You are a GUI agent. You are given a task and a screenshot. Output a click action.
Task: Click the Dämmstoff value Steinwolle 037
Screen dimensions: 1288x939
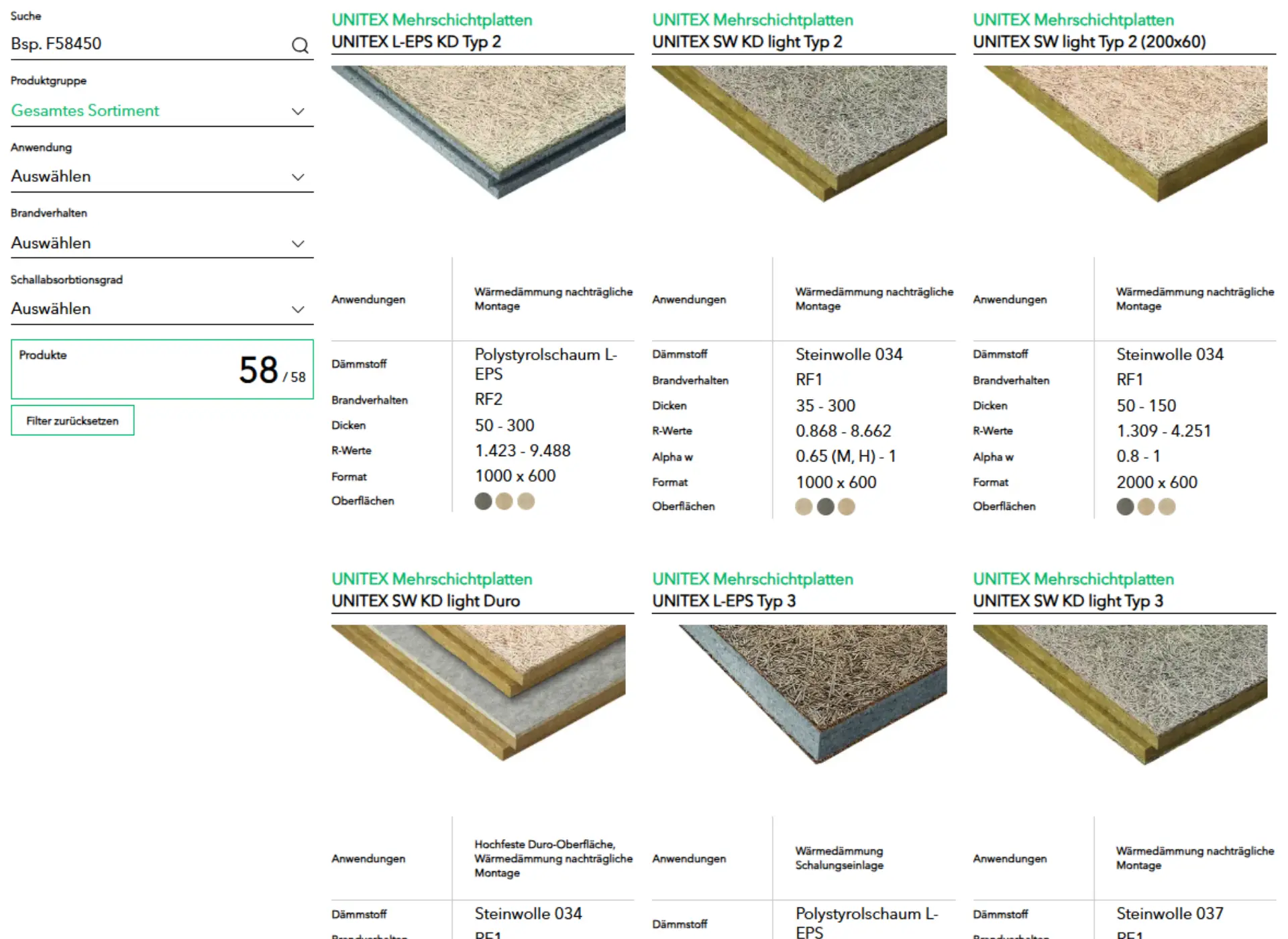1169,914
